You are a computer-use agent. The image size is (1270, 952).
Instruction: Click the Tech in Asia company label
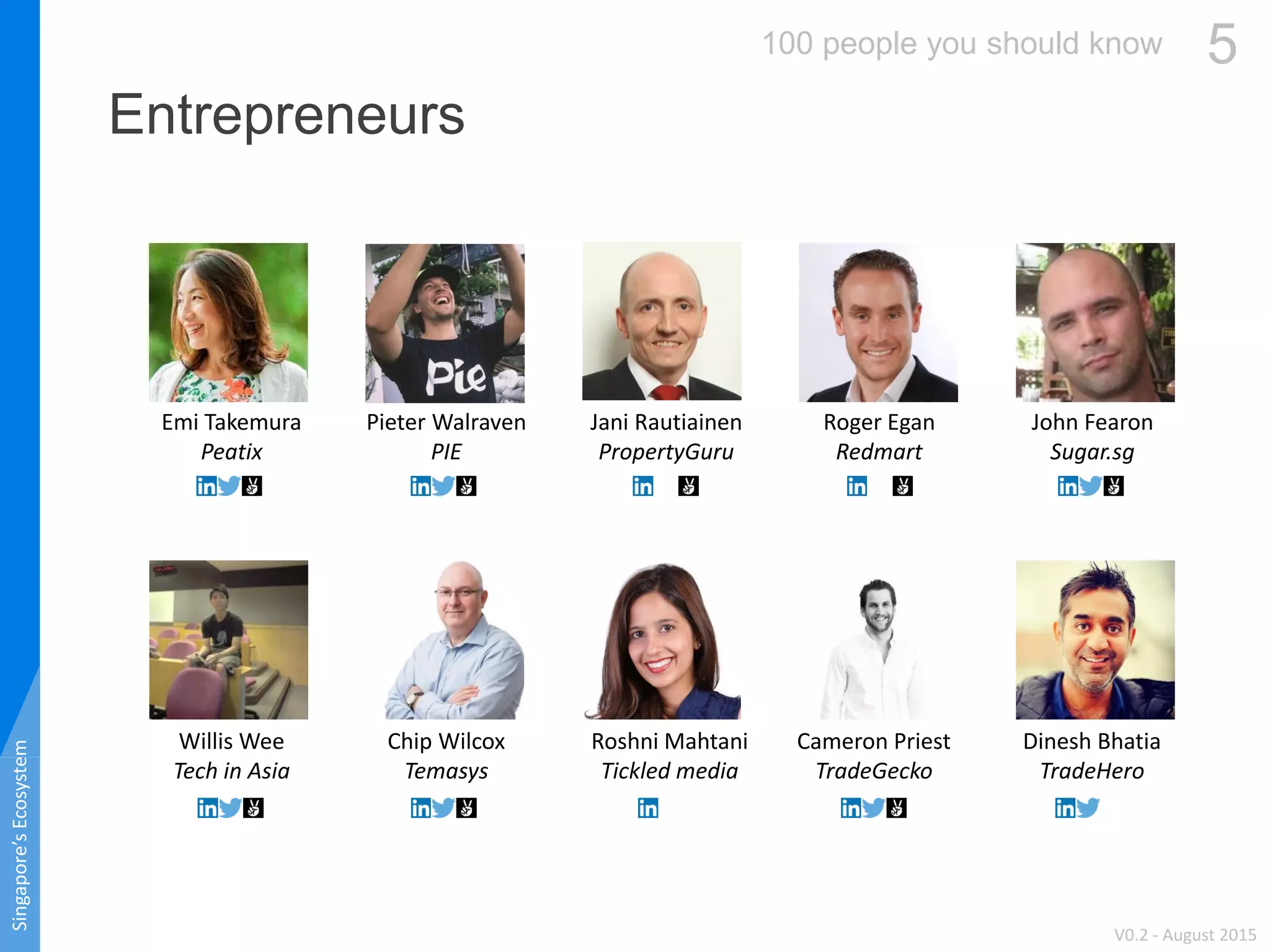tap(232, 772)
